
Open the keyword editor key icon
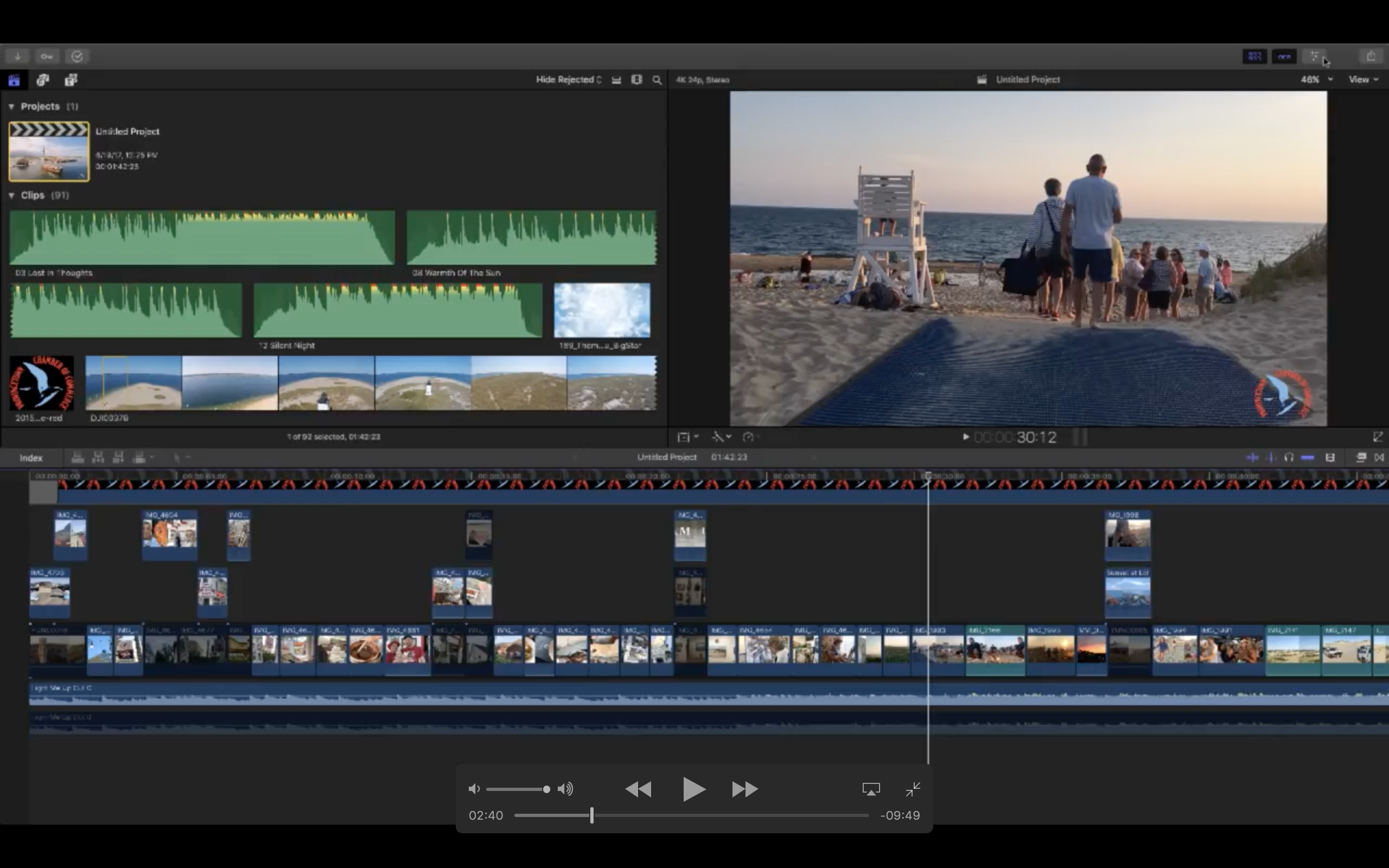click(x=47, y=56)
